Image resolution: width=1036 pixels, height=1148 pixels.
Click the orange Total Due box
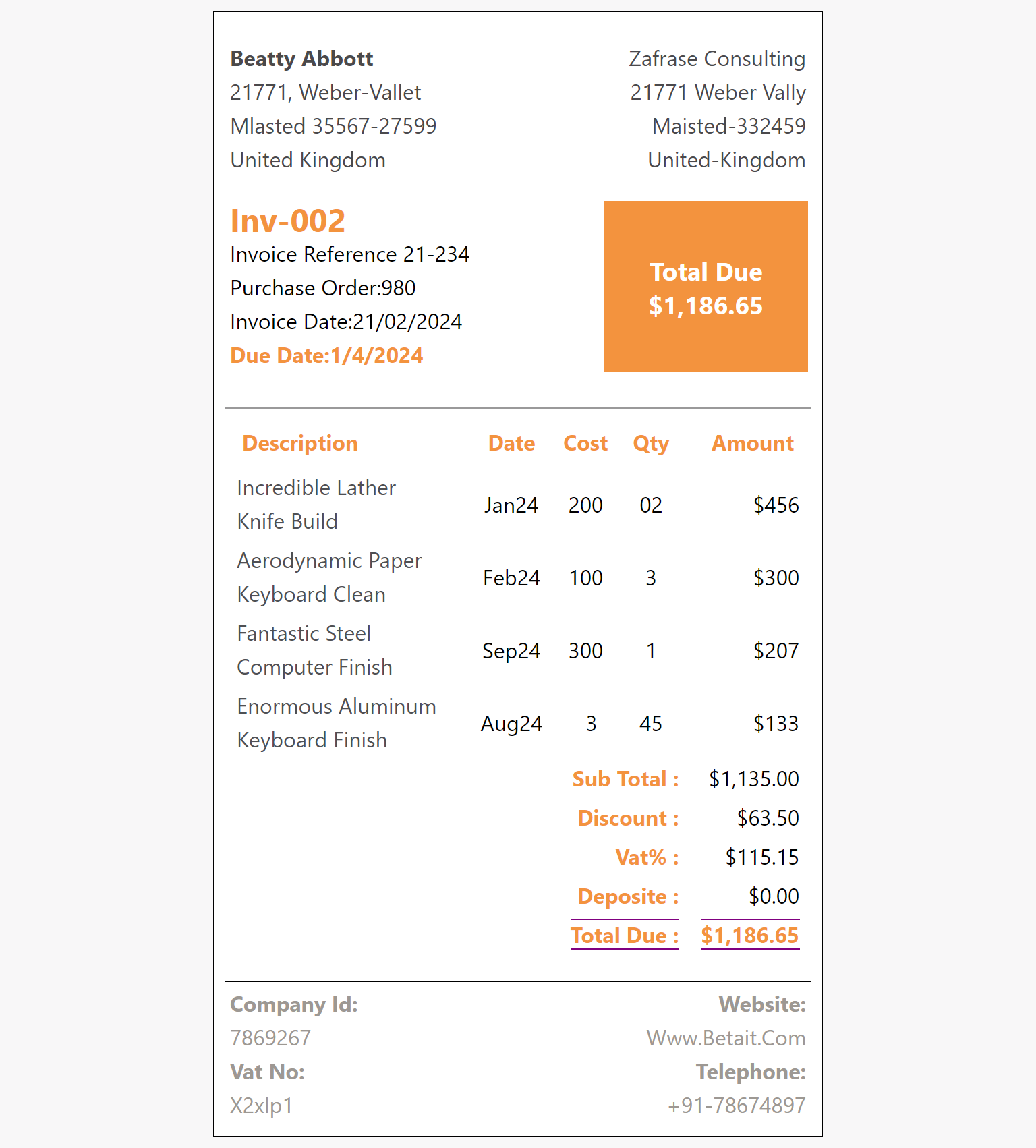pyautogui.click(x=706, y=287)
